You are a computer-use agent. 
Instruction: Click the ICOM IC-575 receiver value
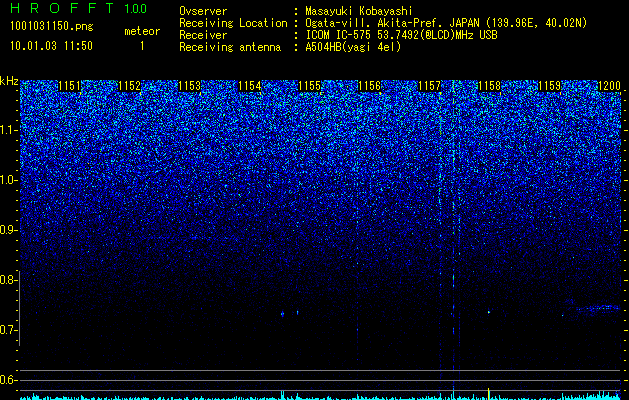point(401,35)
